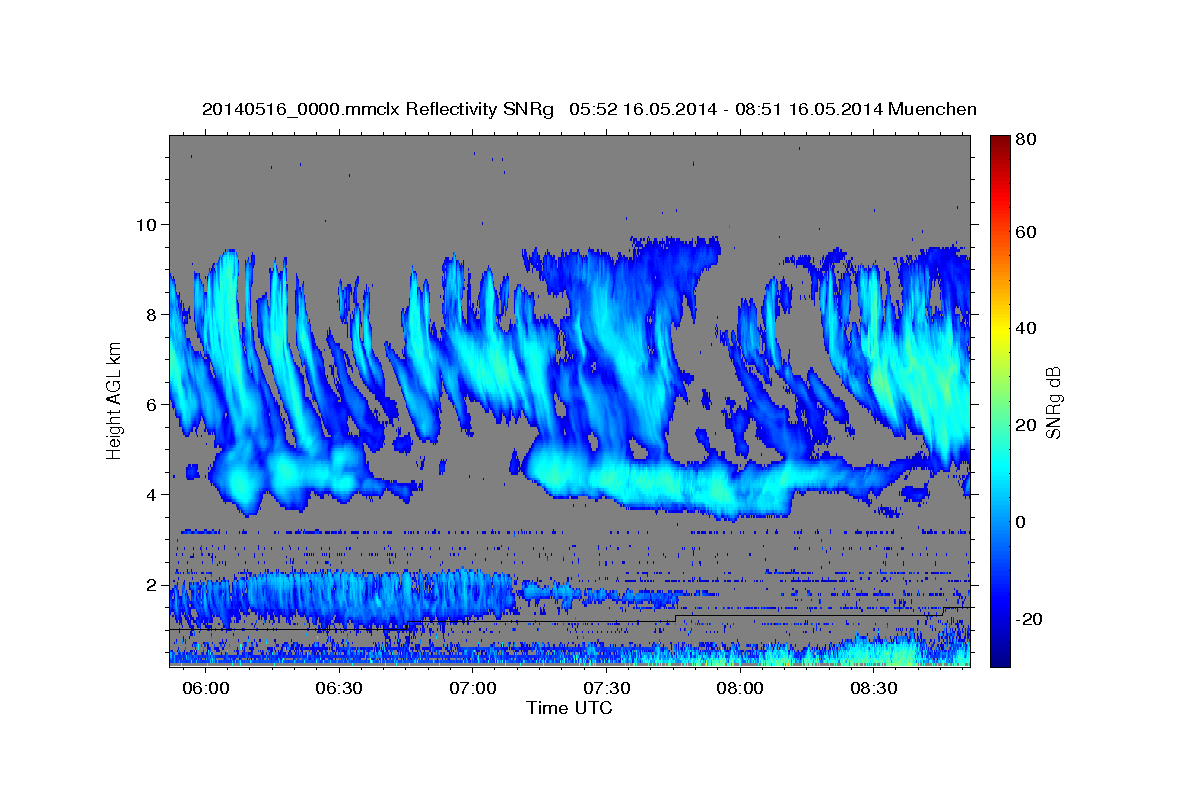Click the '06:00' time tick label
Image resolution: width=1200 pixels, height=800 pixels.
[206, 688]
